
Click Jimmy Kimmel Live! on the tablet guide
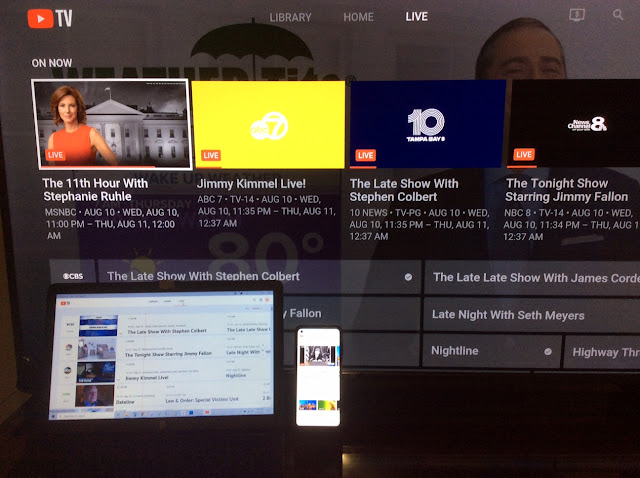[x=147, y=378]
